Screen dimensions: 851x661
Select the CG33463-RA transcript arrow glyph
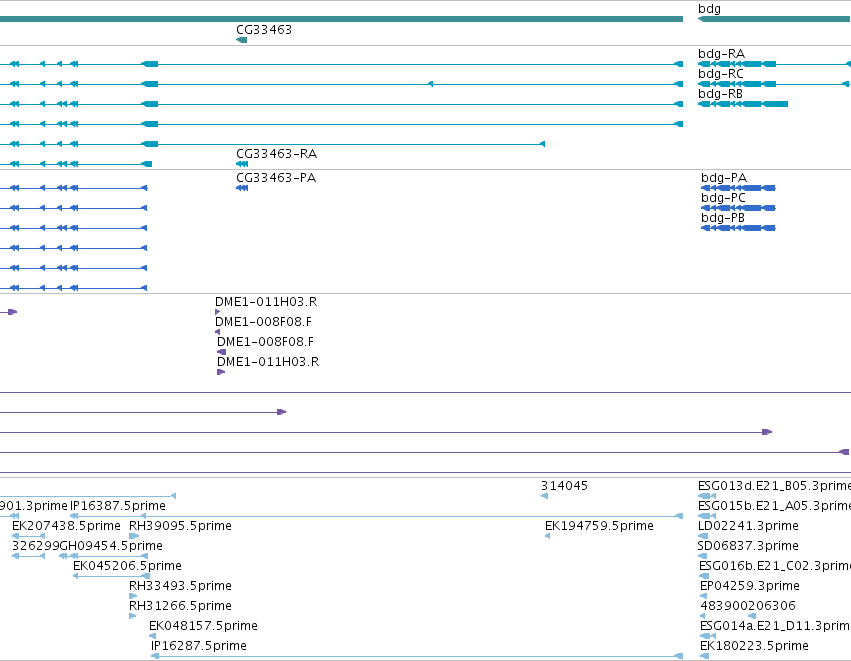click(242, 164)
